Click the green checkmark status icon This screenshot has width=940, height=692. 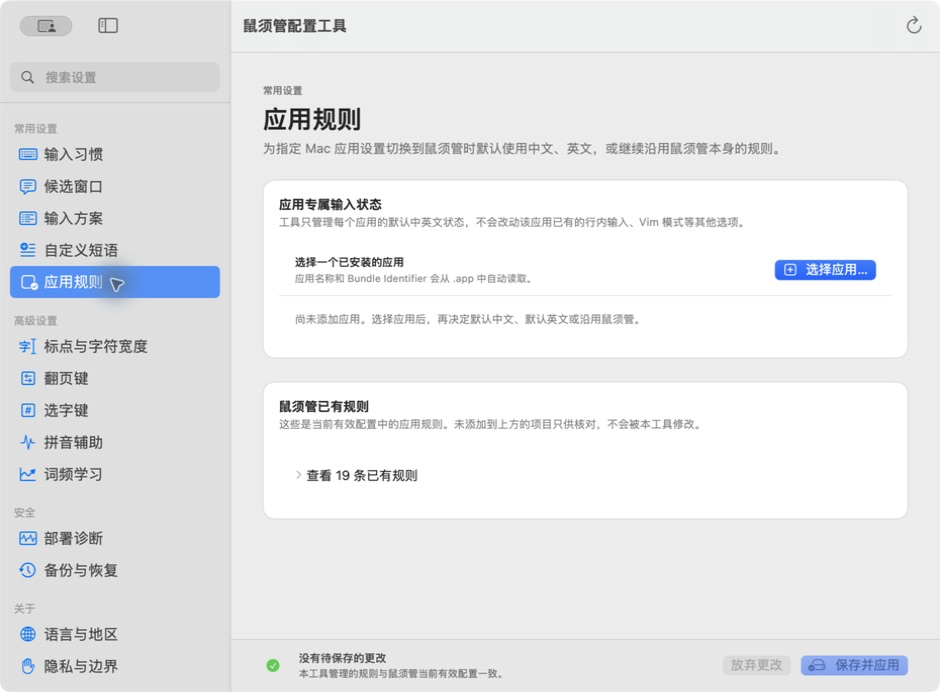coord(273,665)
